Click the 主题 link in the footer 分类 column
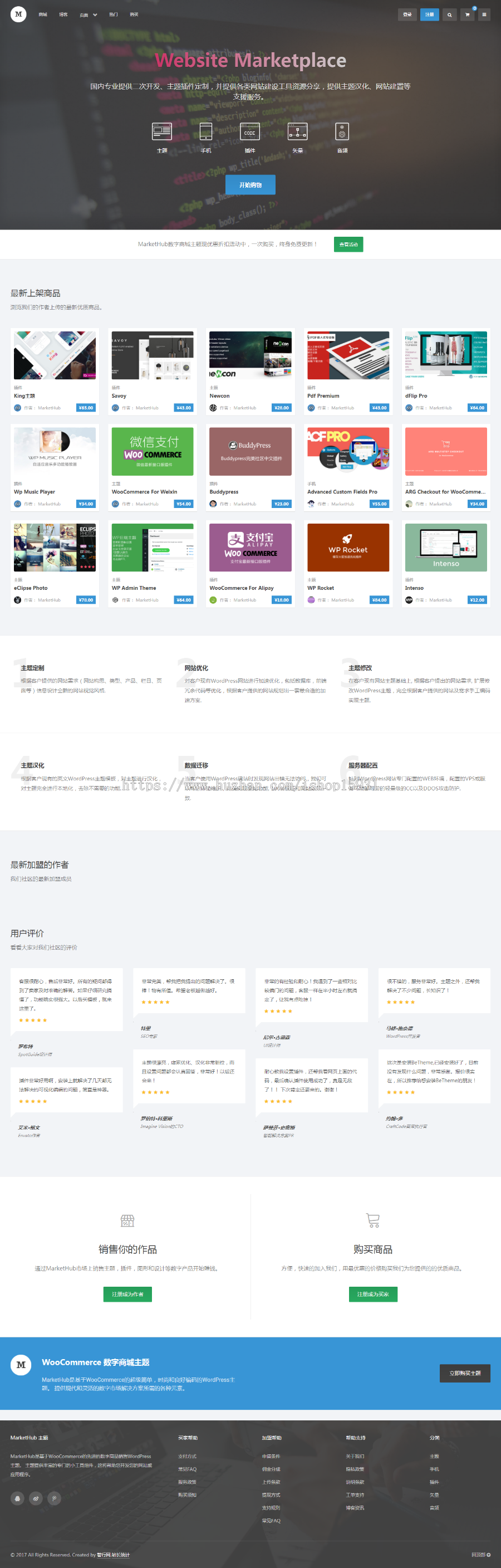Viewport: 501px width, 1568px height. click(434, 1456)
